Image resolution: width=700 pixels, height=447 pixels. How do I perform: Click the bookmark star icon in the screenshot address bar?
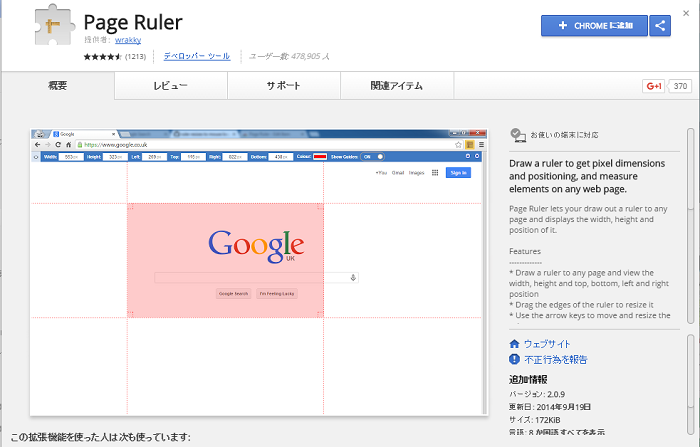[458, 145]
